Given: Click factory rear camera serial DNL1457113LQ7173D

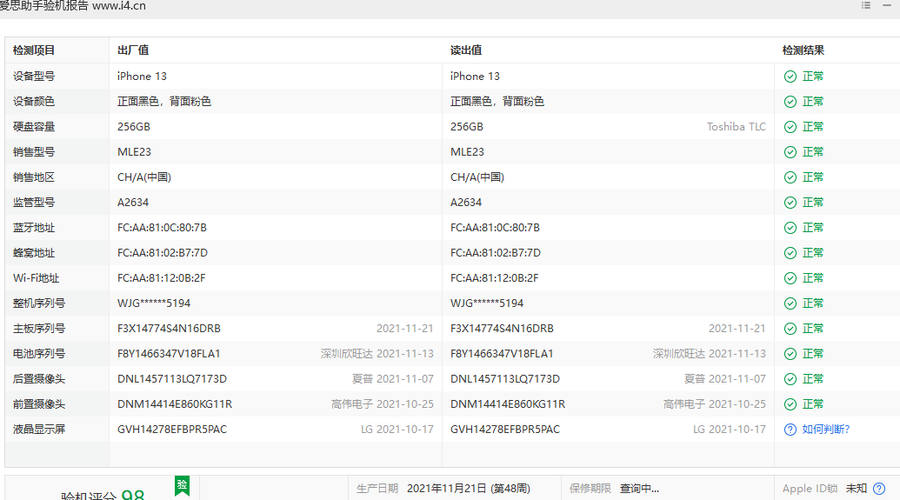Looking at the screenshot, I should click(x=172, y=379).
